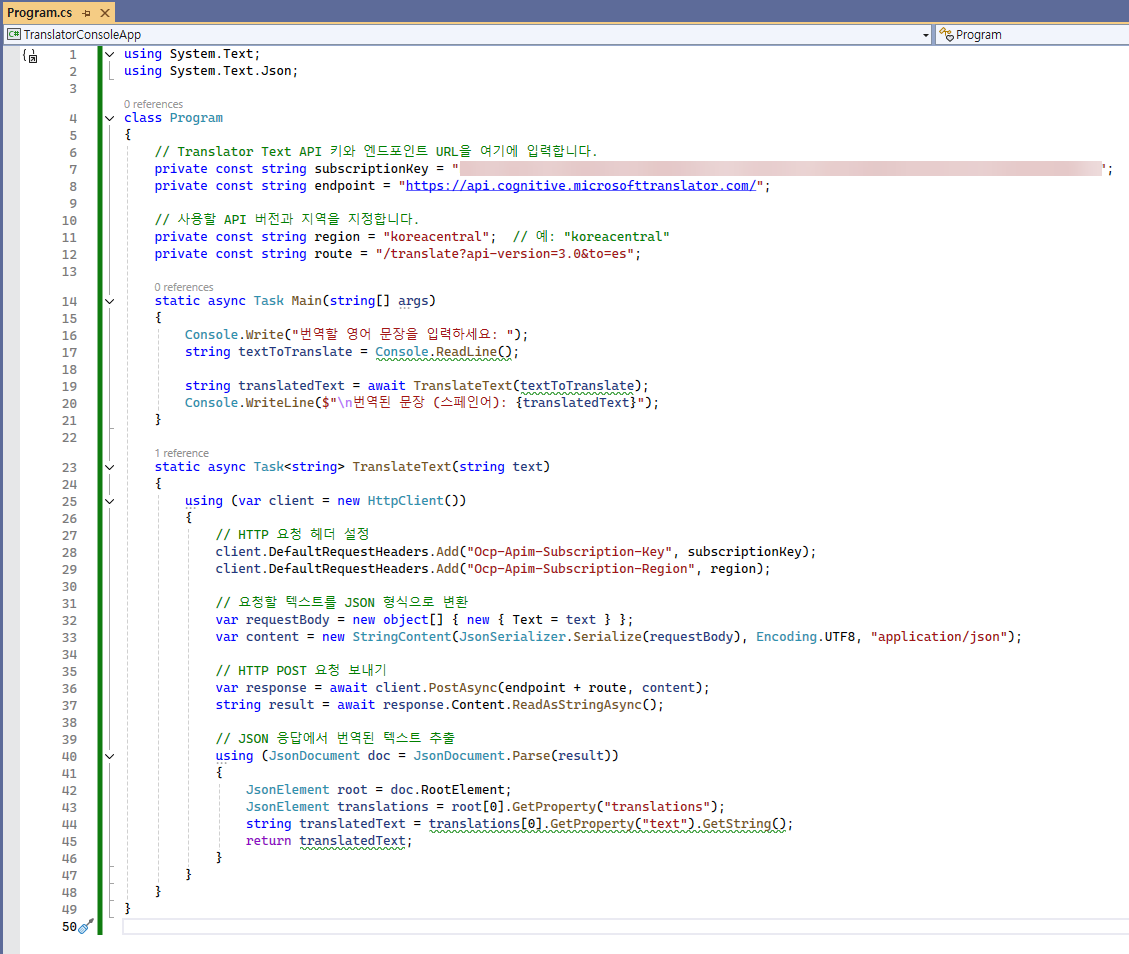Close the Program.cs tab

coord(103,13)
